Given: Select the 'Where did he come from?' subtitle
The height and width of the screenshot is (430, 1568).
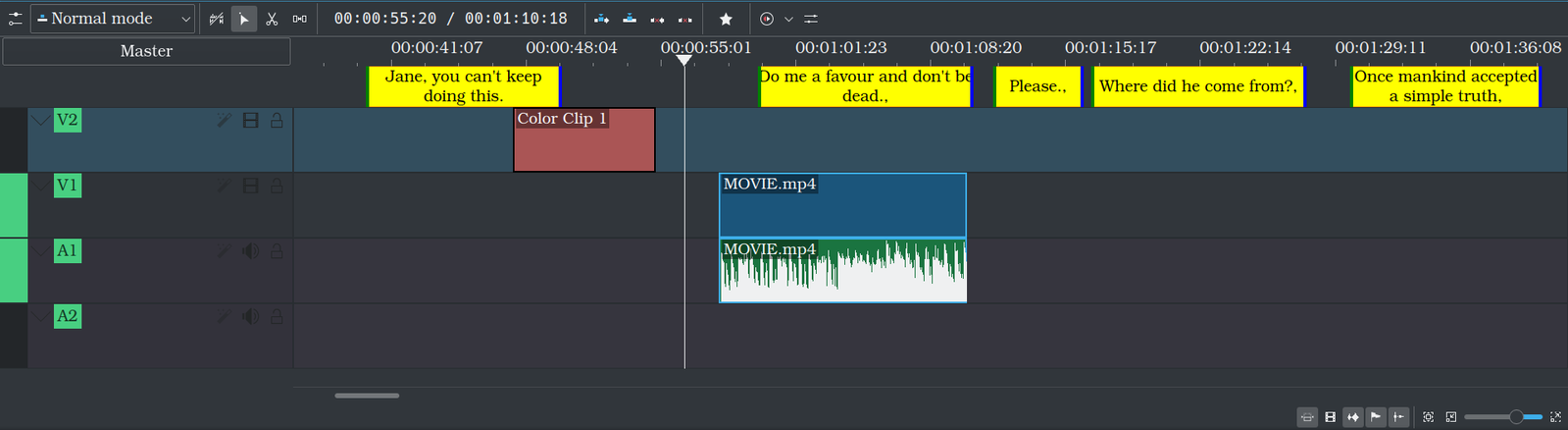Looking at the screenshot, I should tap(1197, 86).
